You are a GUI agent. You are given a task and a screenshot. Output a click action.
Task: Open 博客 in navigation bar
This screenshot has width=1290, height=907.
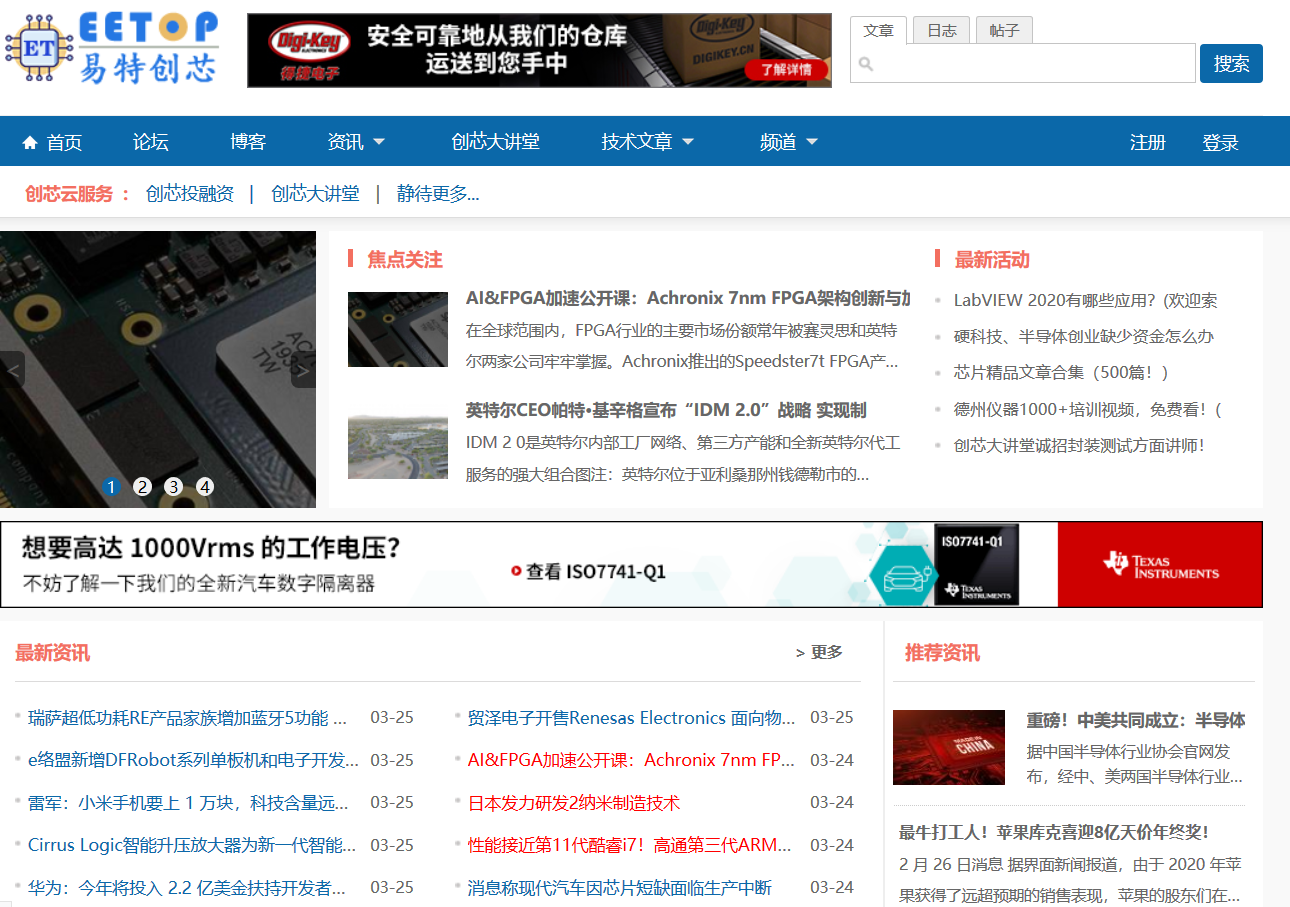[248, 142]
